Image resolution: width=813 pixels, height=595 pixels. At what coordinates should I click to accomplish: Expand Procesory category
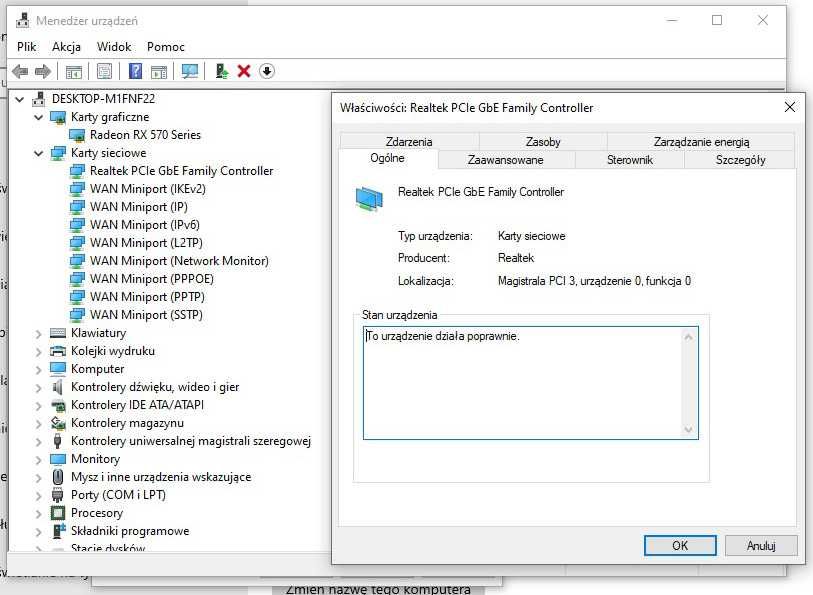click(x=38, y=514)
